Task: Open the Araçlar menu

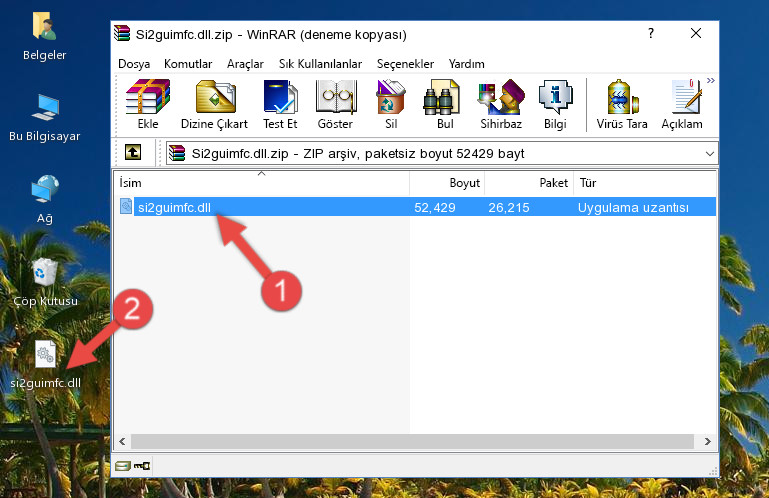Action: click(x=245, y=64)
